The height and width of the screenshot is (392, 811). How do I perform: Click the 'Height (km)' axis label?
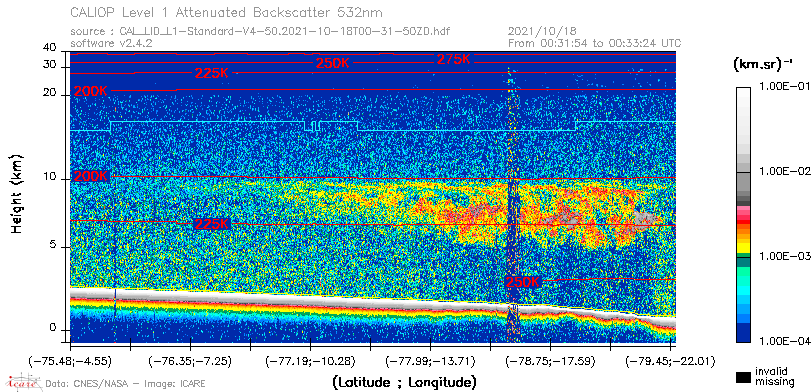coord(17,193)
